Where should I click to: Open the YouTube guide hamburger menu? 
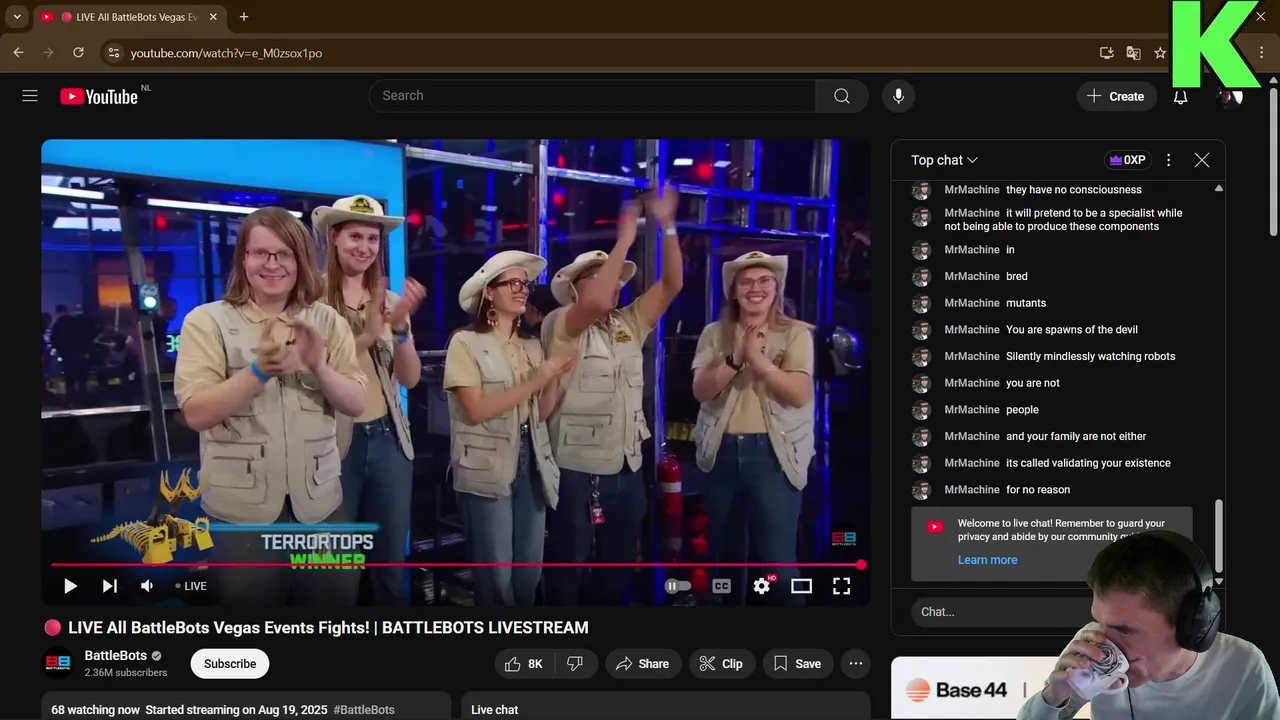[30, 96]
